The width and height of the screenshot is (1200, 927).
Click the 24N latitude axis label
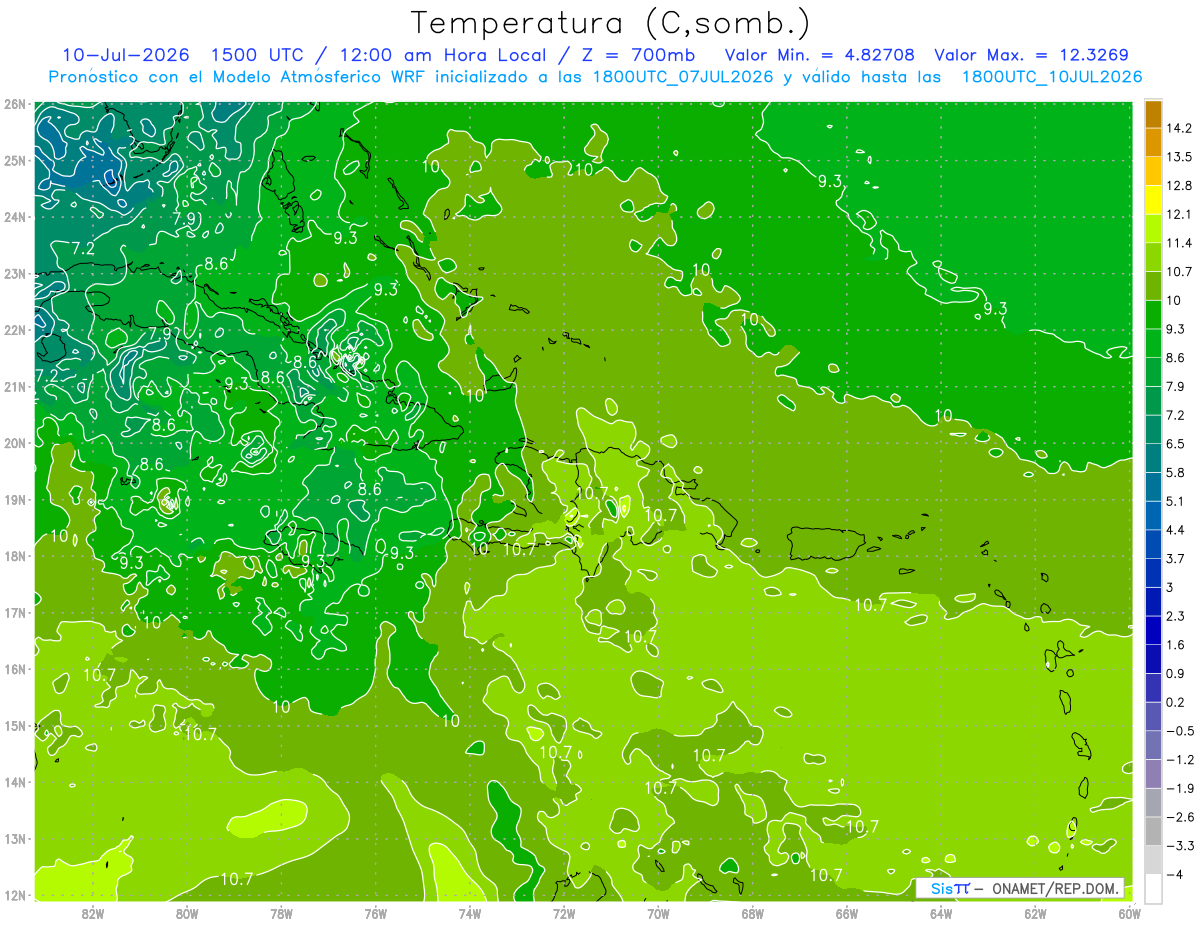point(15,217)
